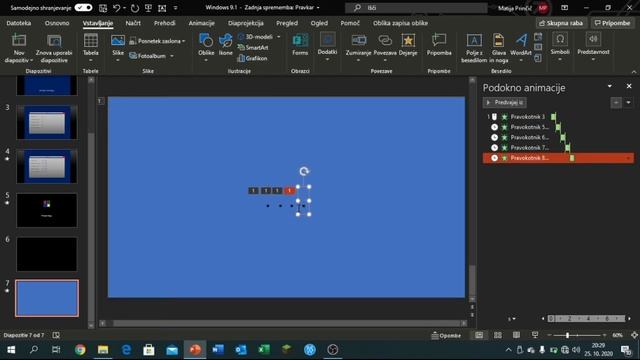Select Pravokotnik 5 animation entry

558,127
